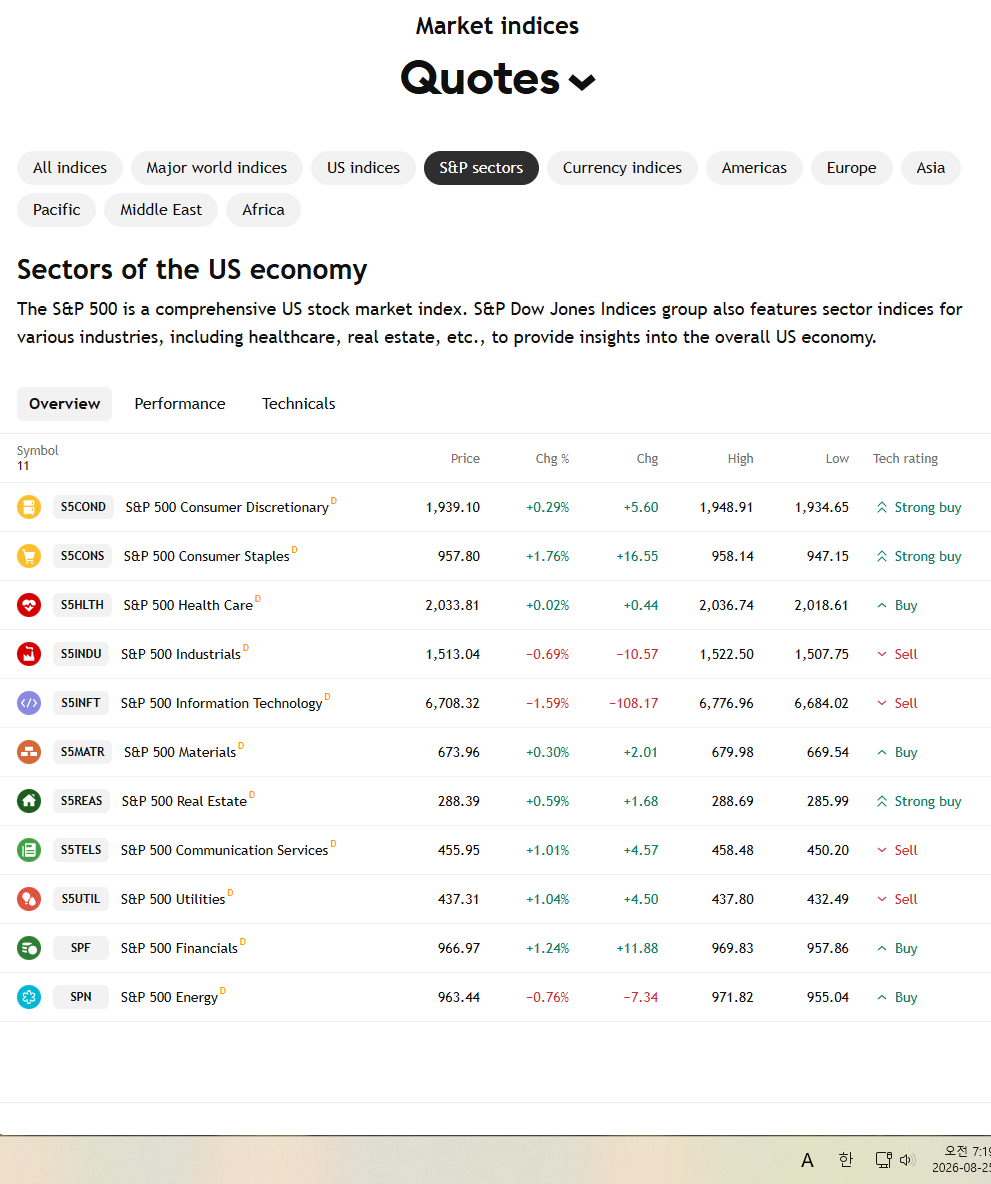Open the volume icon in system tray
The image size is (991, 1184).
pyautogui.click(x=907, y=1159)
